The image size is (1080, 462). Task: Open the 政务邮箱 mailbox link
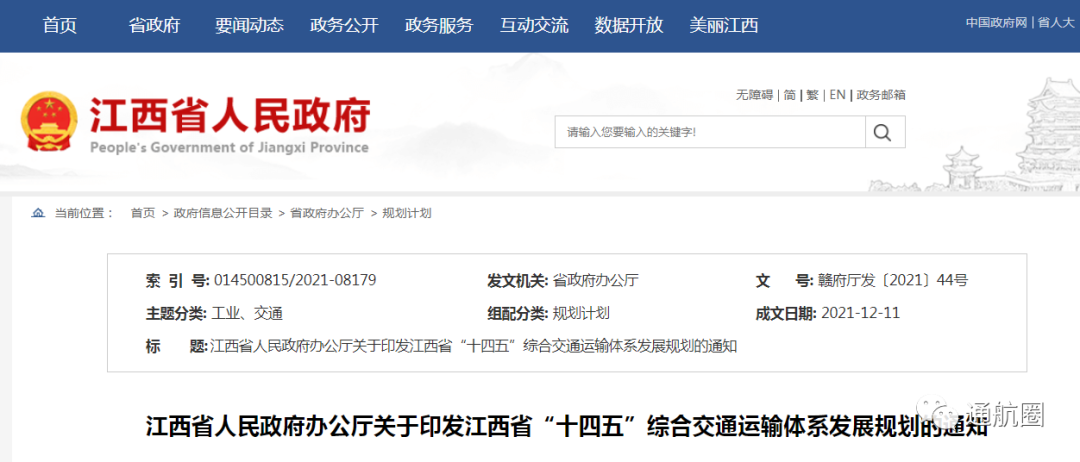point(881,95)
